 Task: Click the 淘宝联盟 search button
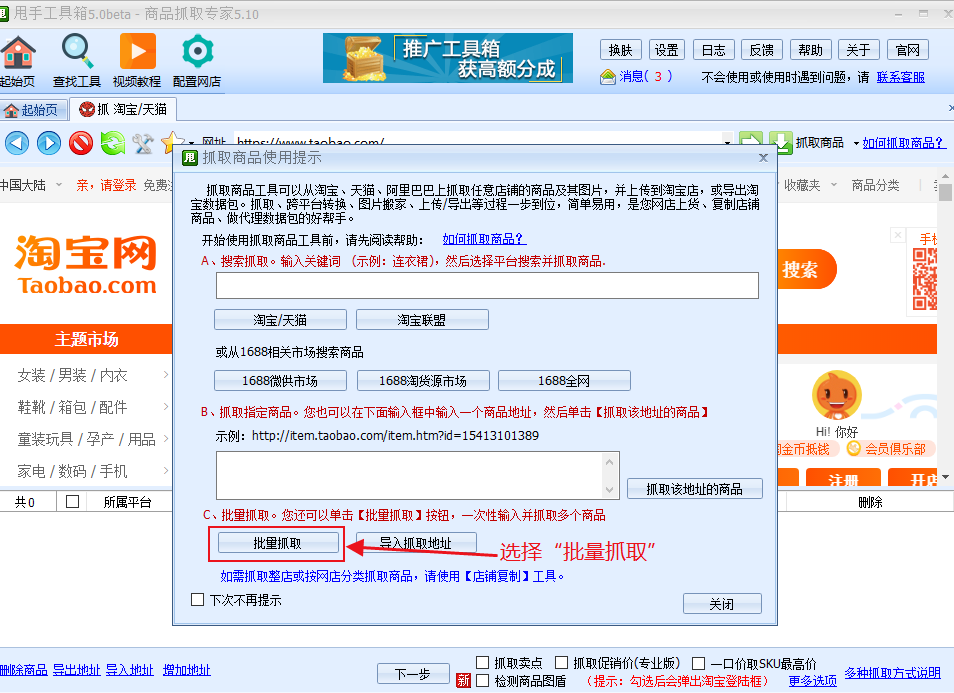[422, 320]
